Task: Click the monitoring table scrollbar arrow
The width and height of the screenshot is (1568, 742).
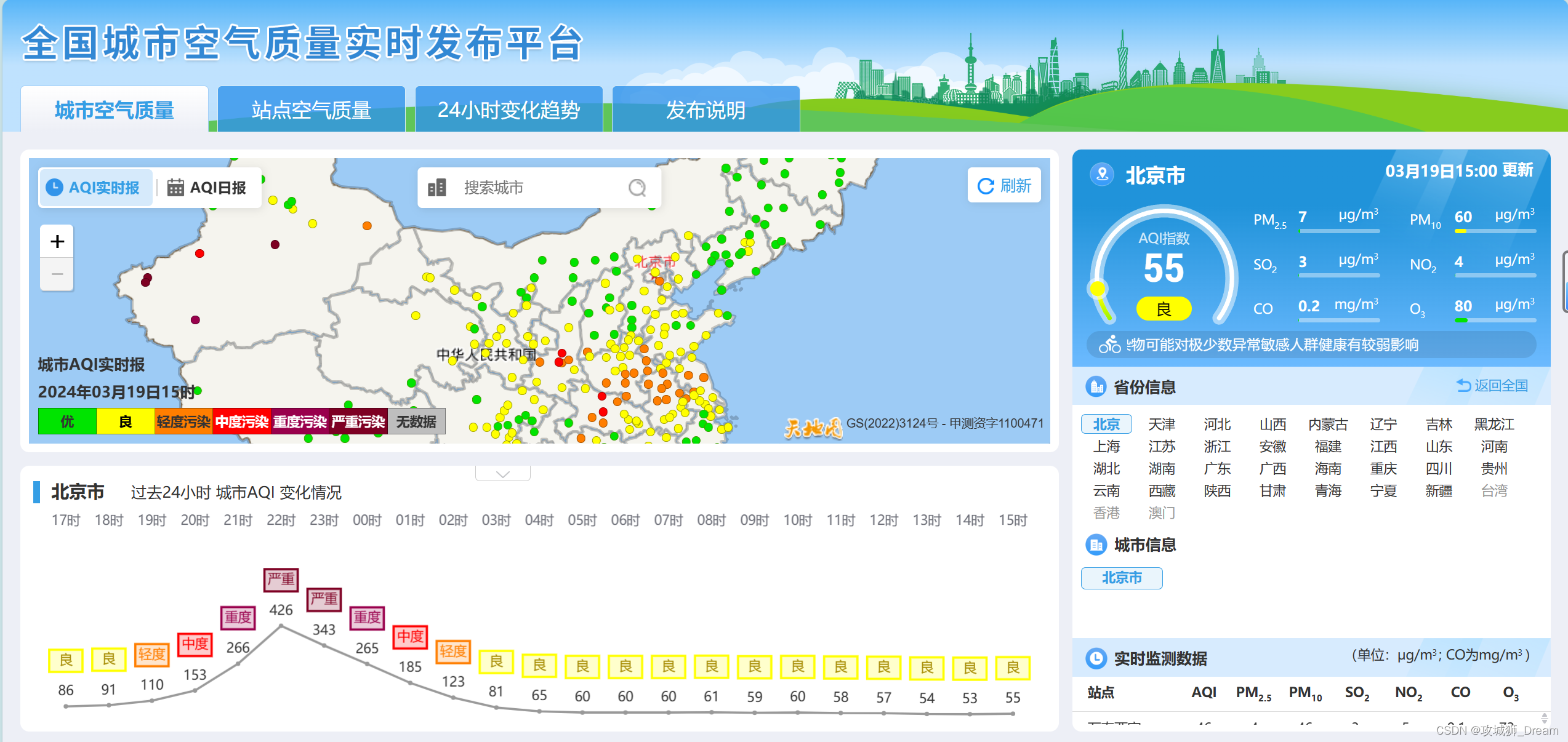Action: (x=1545, y=717)
